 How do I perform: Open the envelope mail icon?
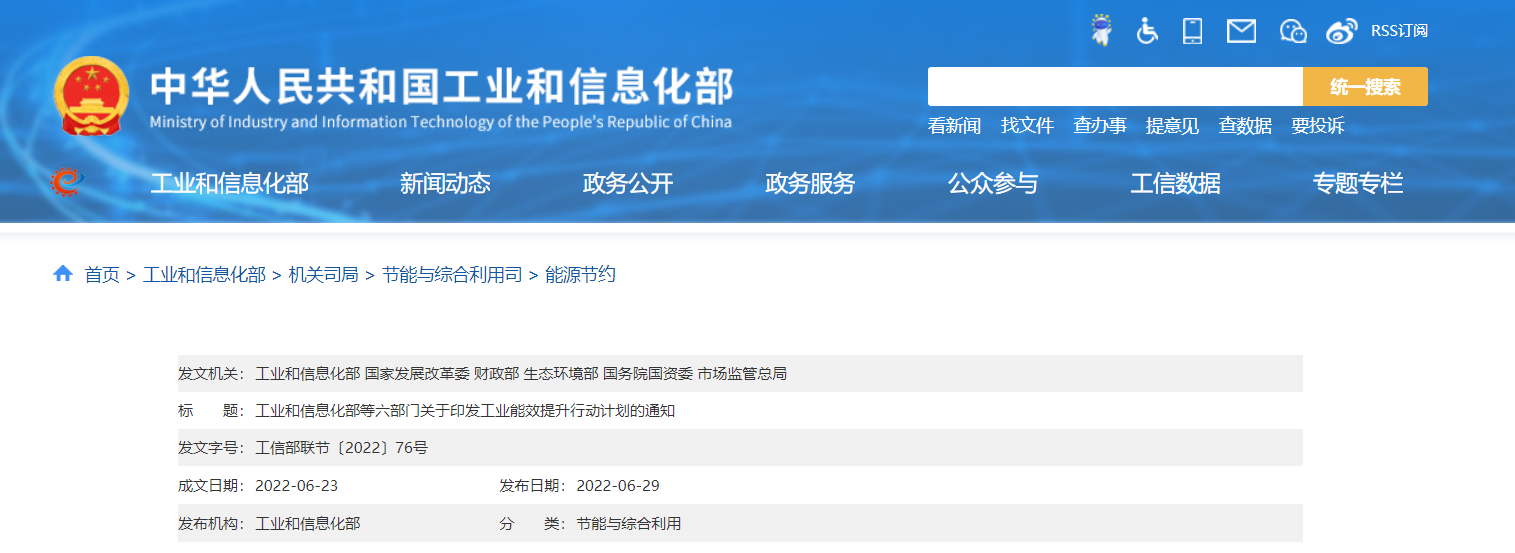click(1241, 31)
